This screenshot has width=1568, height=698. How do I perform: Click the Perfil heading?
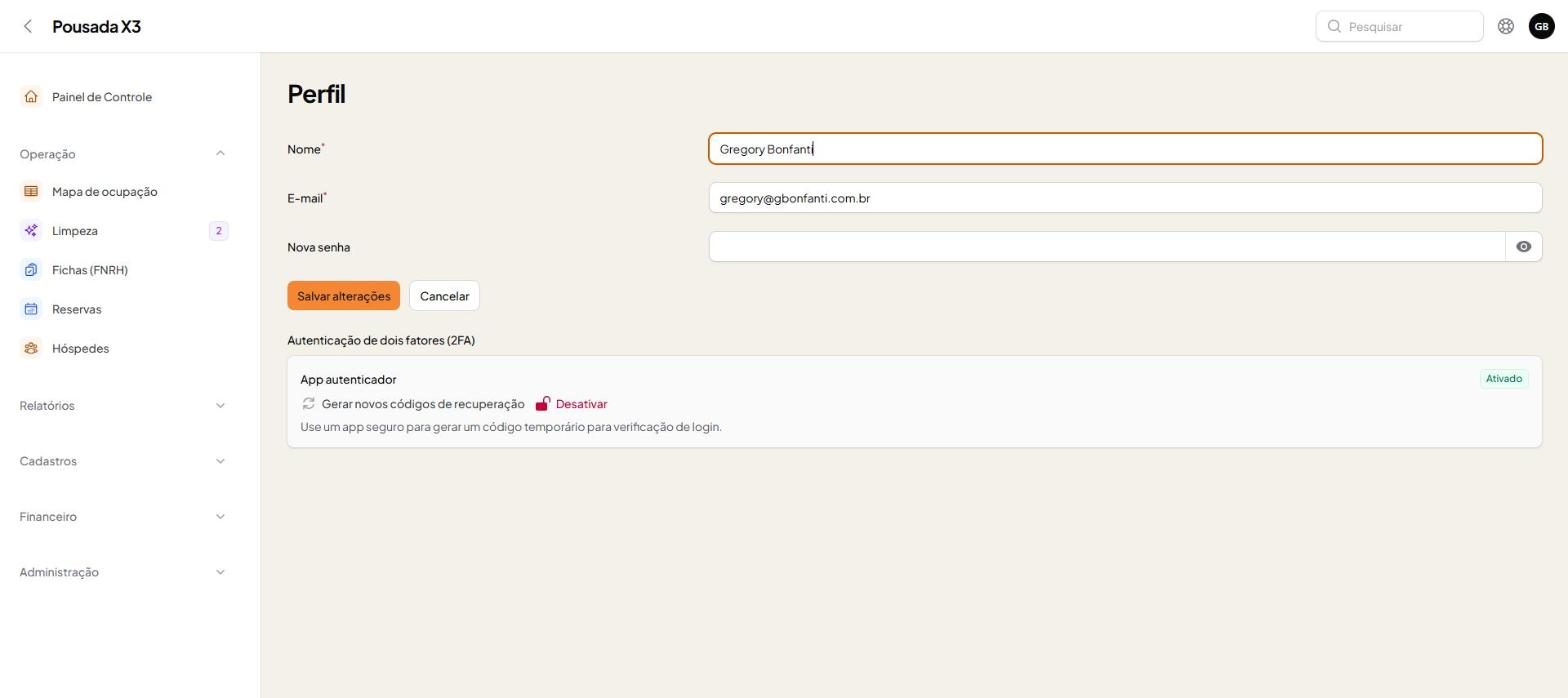(316, 94)
